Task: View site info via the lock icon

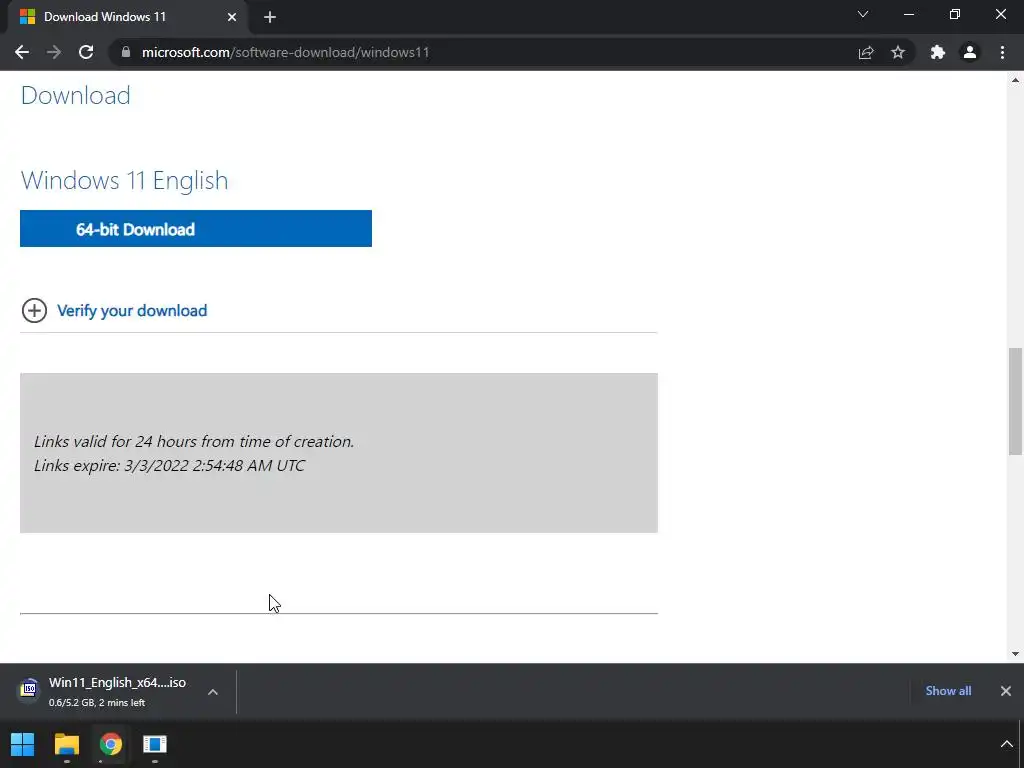Action: tap(126, 52)
